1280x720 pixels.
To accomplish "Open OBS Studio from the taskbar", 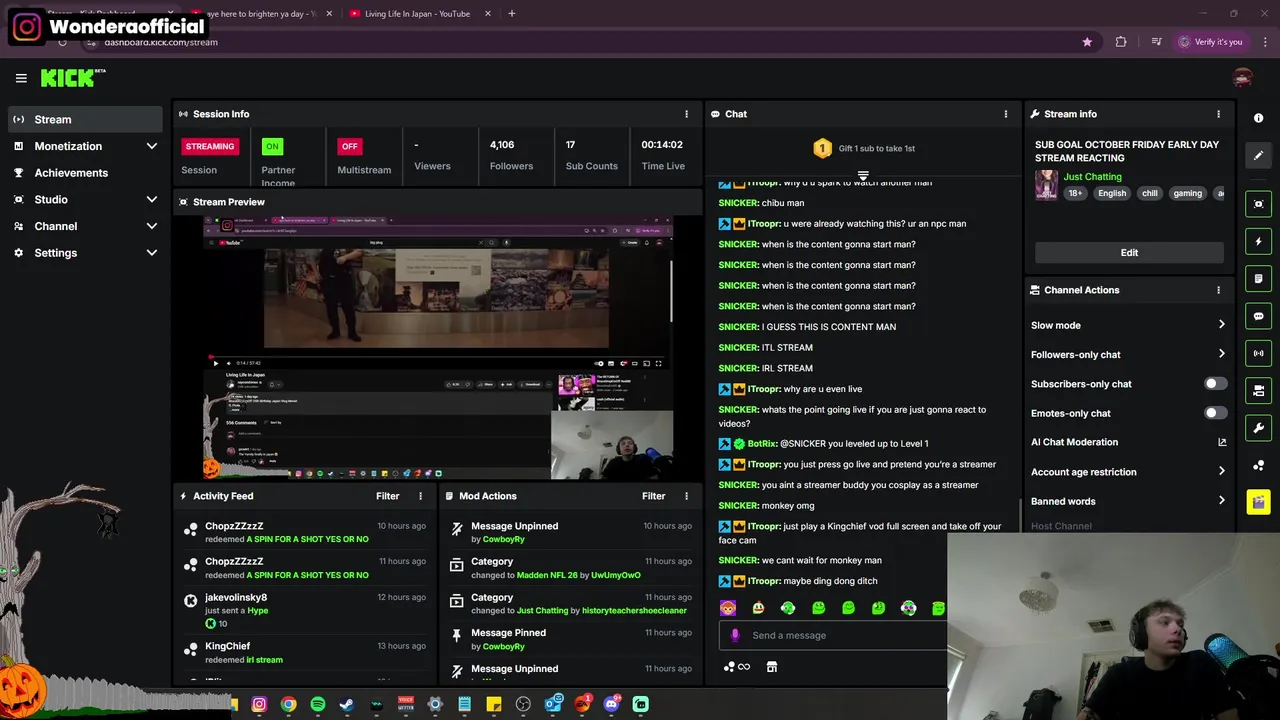I will [523, 704].
